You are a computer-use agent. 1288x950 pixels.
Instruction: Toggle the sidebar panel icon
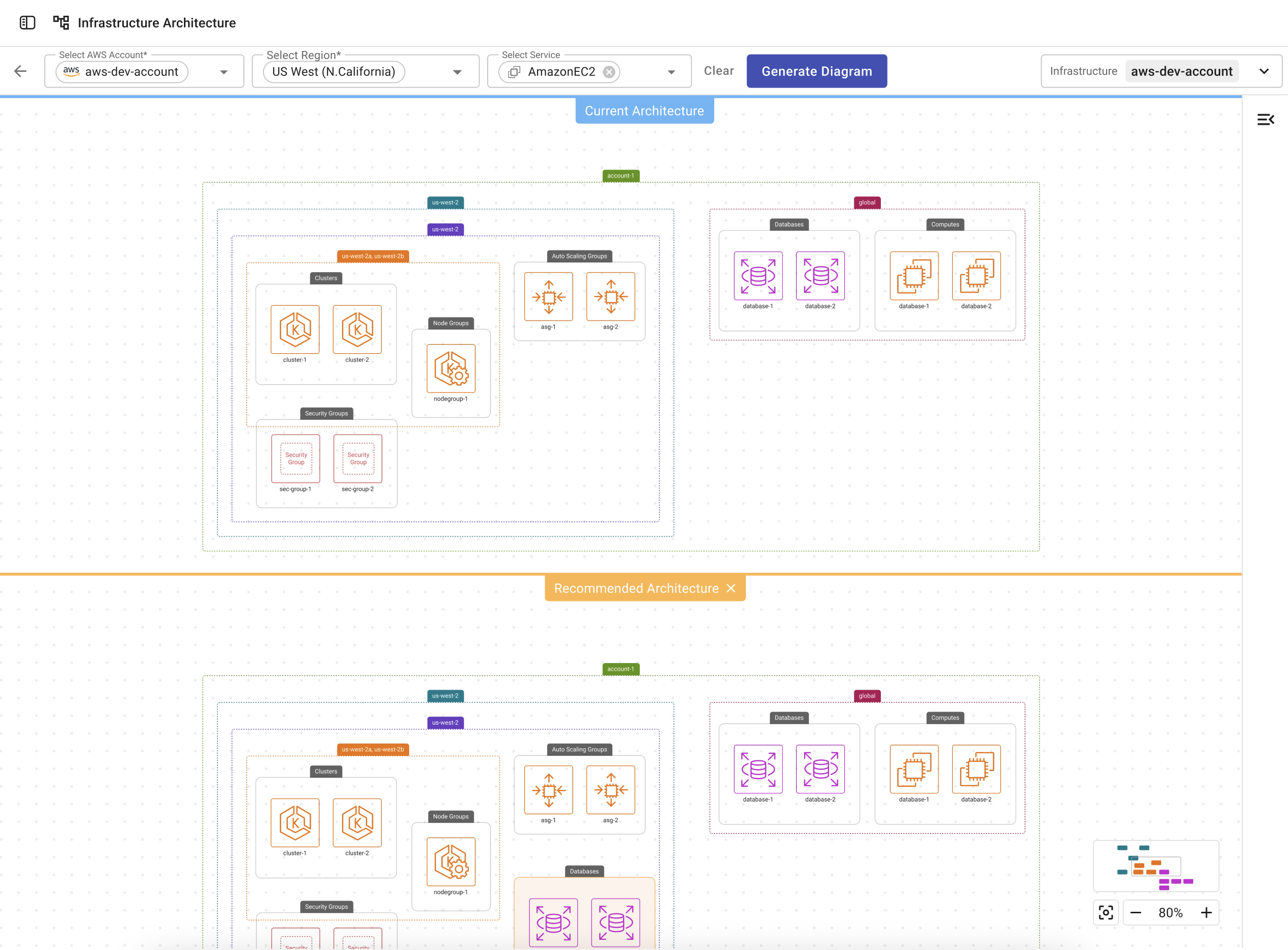point(27,23)
